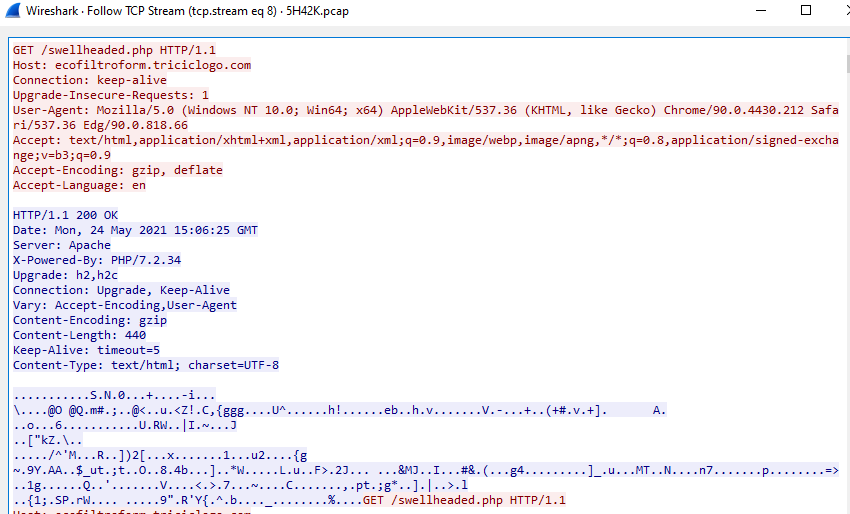Click 'Content-Type: text/html; charset=UTF-8' line
Viewport: 850px width, 514px height.
pos(146,365)
